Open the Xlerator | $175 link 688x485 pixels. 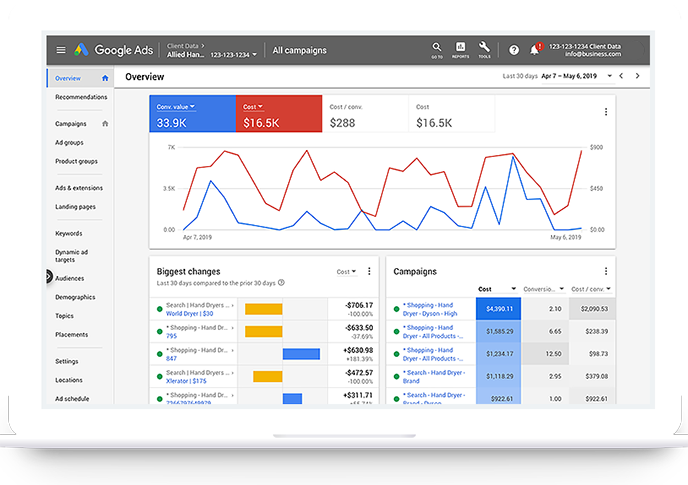(x=186, y=381)
